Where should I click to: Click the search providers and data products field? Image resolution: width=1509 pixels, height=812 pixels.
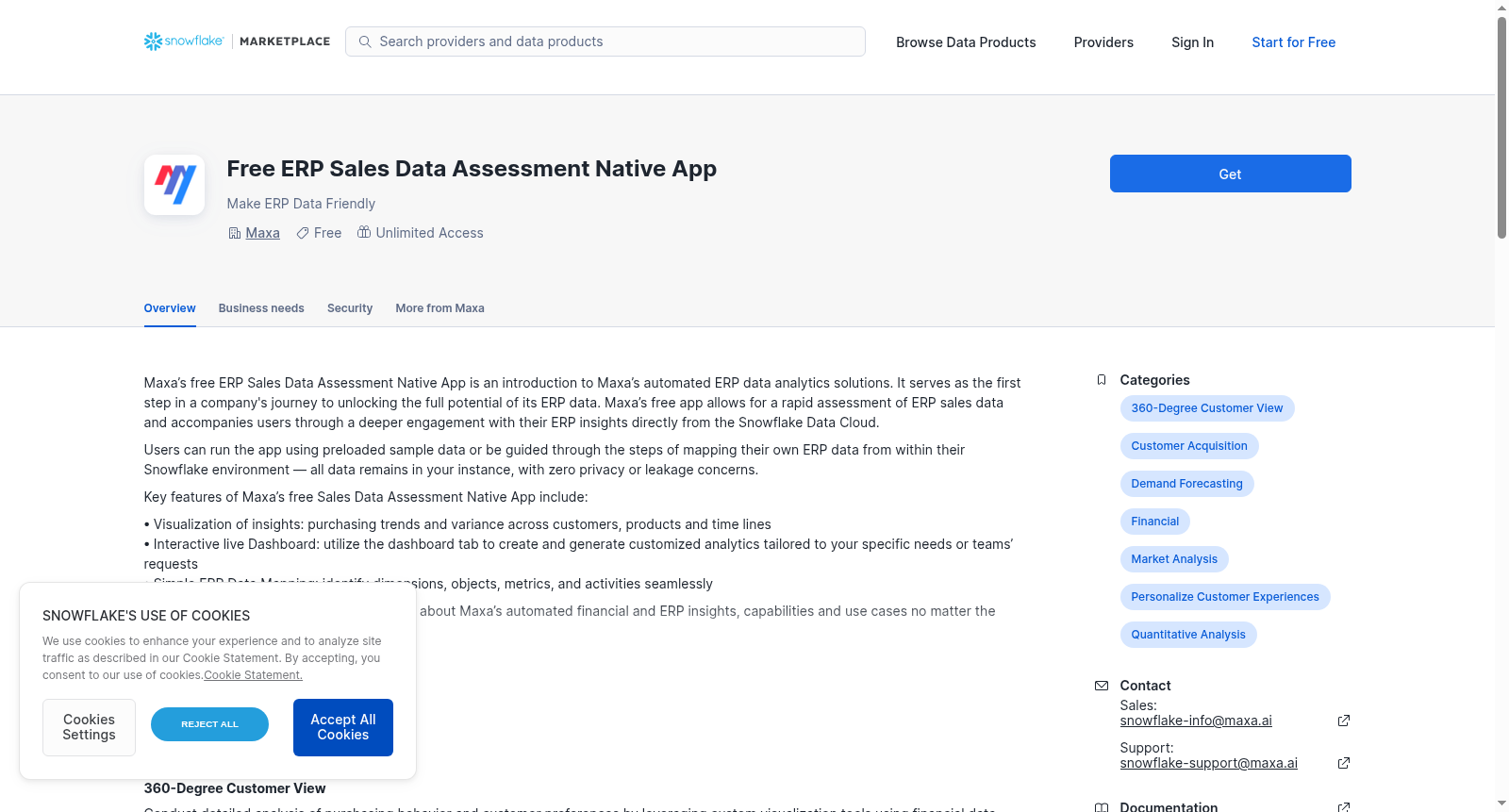pos(605,41)
